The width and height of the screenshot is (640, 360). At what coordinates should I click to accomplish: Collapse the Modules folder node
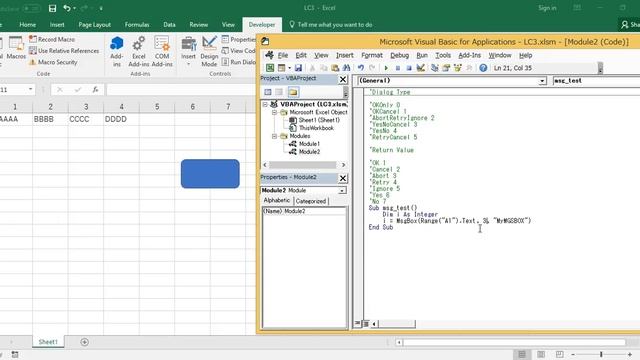(274, 136)
